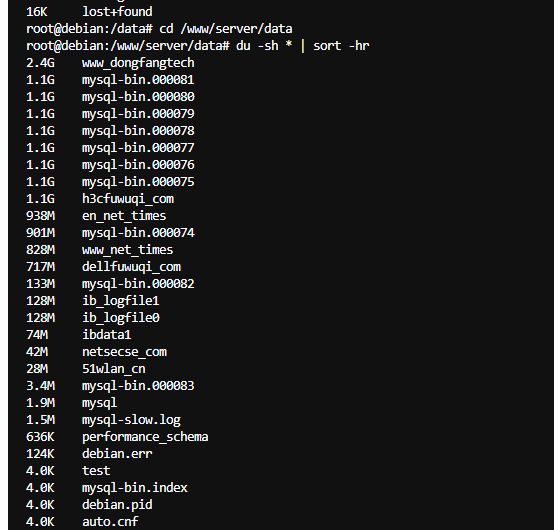Click the debian.err file name

[x=117, y=454]
